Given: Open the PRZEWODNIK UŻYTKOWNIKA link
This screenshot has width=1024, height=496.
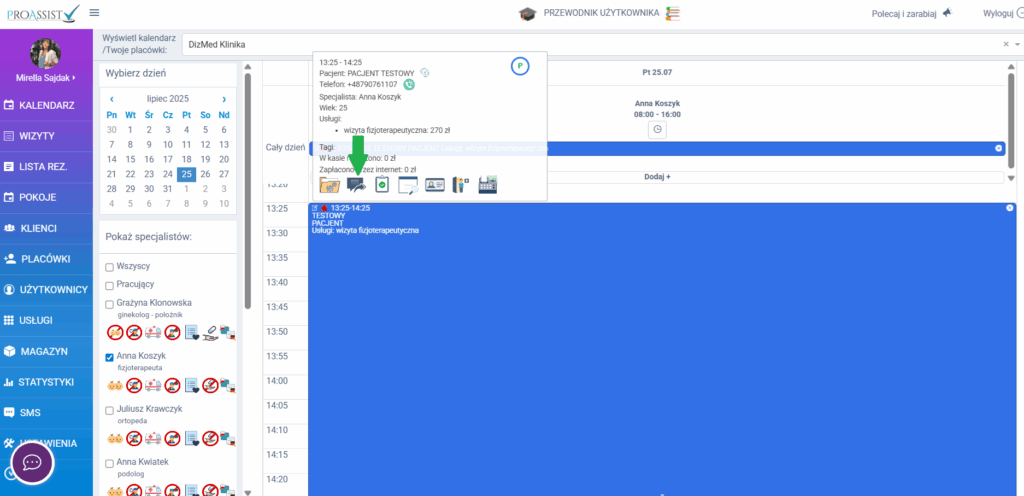Looking at the screenshot, I should pyautogui.click(x=600, y=13).
